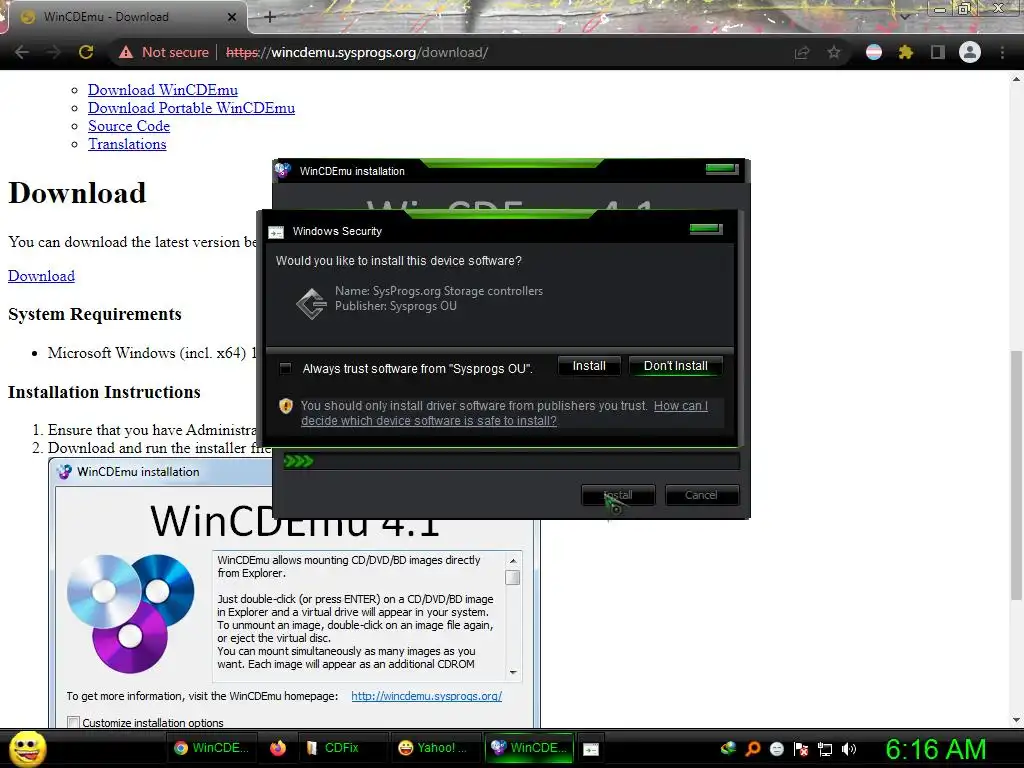Image resolution: width=1024 pixels, height=768 pixels.
Task: Close the Windows Security dialog
Action: [x=706, y=229]
